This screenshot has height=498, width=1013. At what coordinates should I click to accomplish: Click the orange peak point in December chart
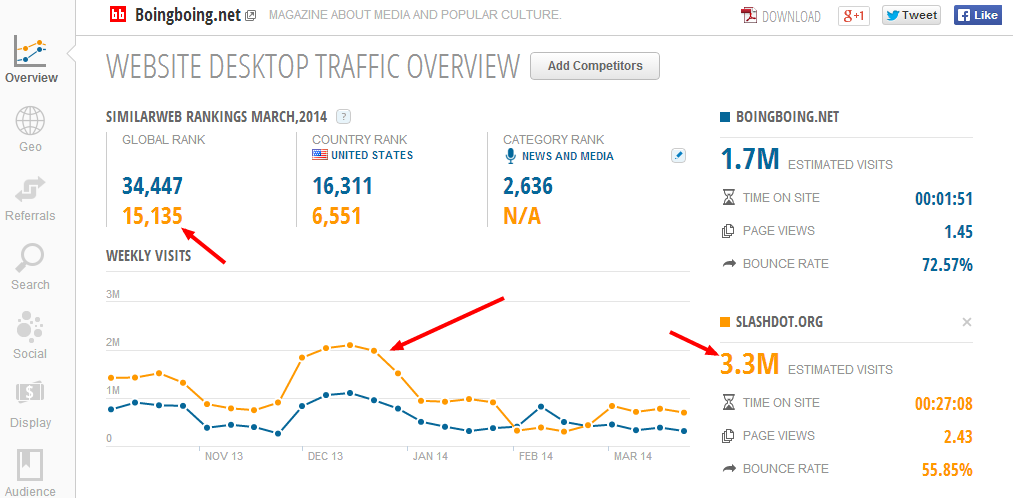tap(350, 345)
